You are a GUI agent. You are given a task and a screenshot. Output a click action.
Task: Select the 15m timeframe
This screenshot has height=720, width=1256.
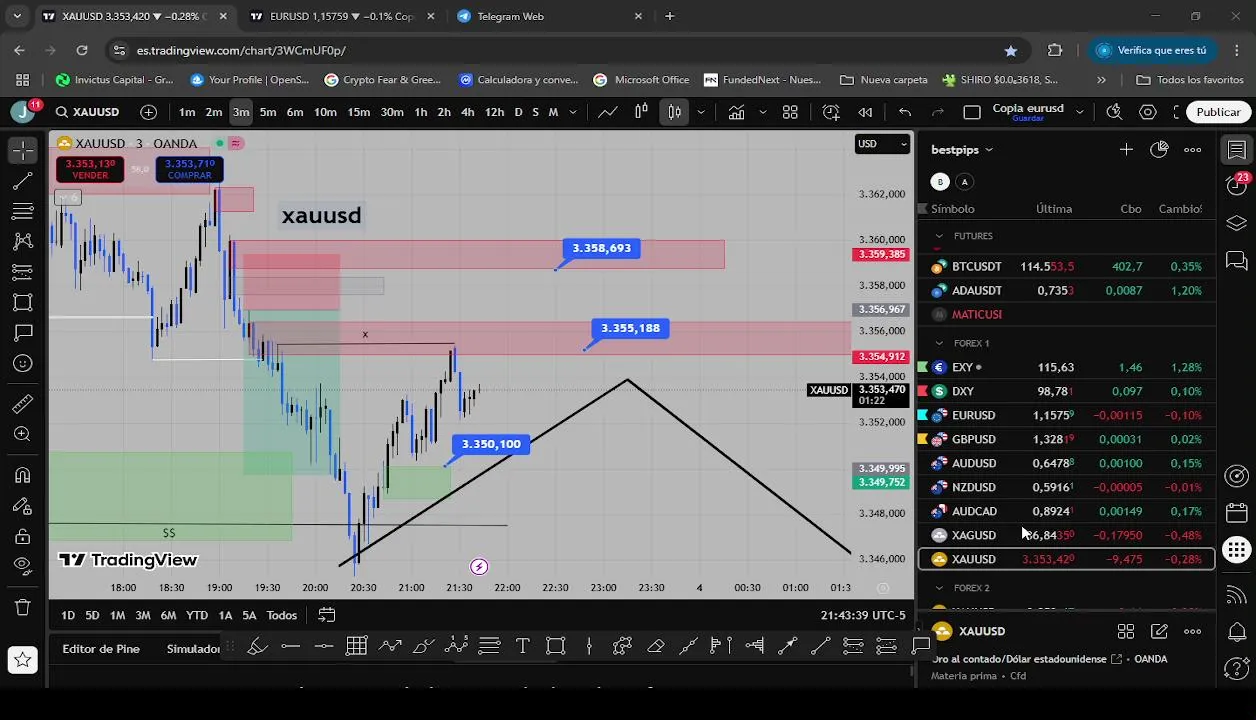[359, 112]
